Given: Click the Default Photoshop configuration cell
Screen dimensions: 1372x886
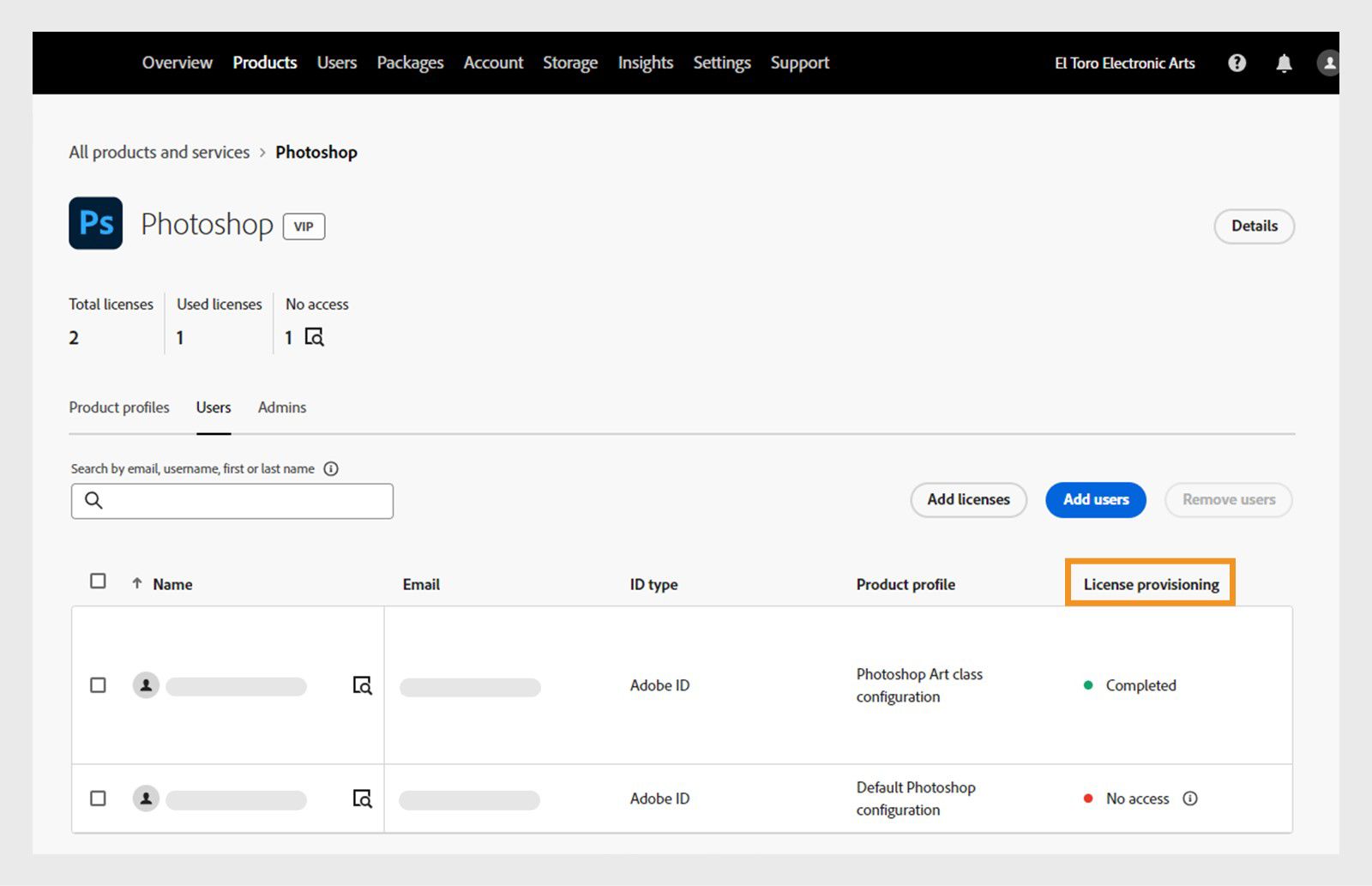Looking at the screenshot, I should pos(916,799).
